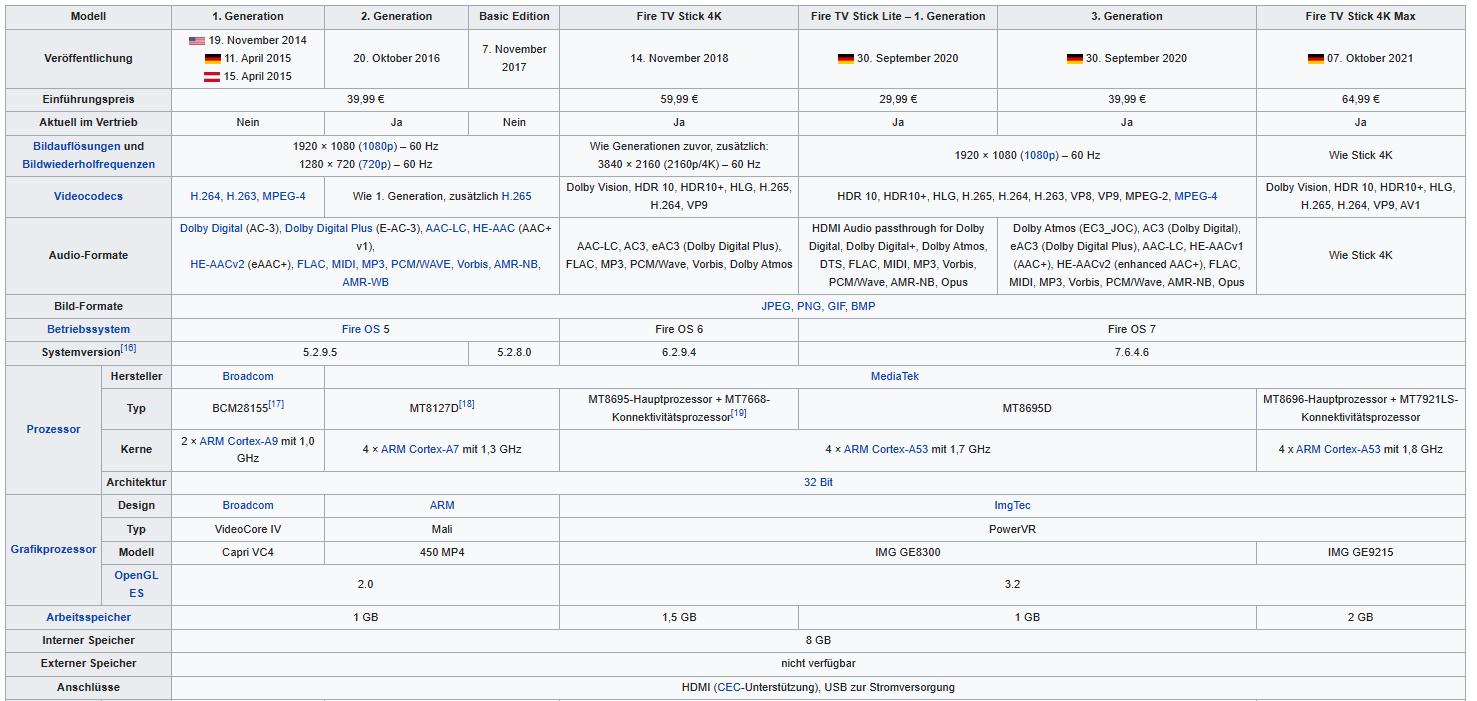Open the Bildwiederholfrequenzen link
The height and width of the screenshot is (701, 1477).
coord(88,164)
